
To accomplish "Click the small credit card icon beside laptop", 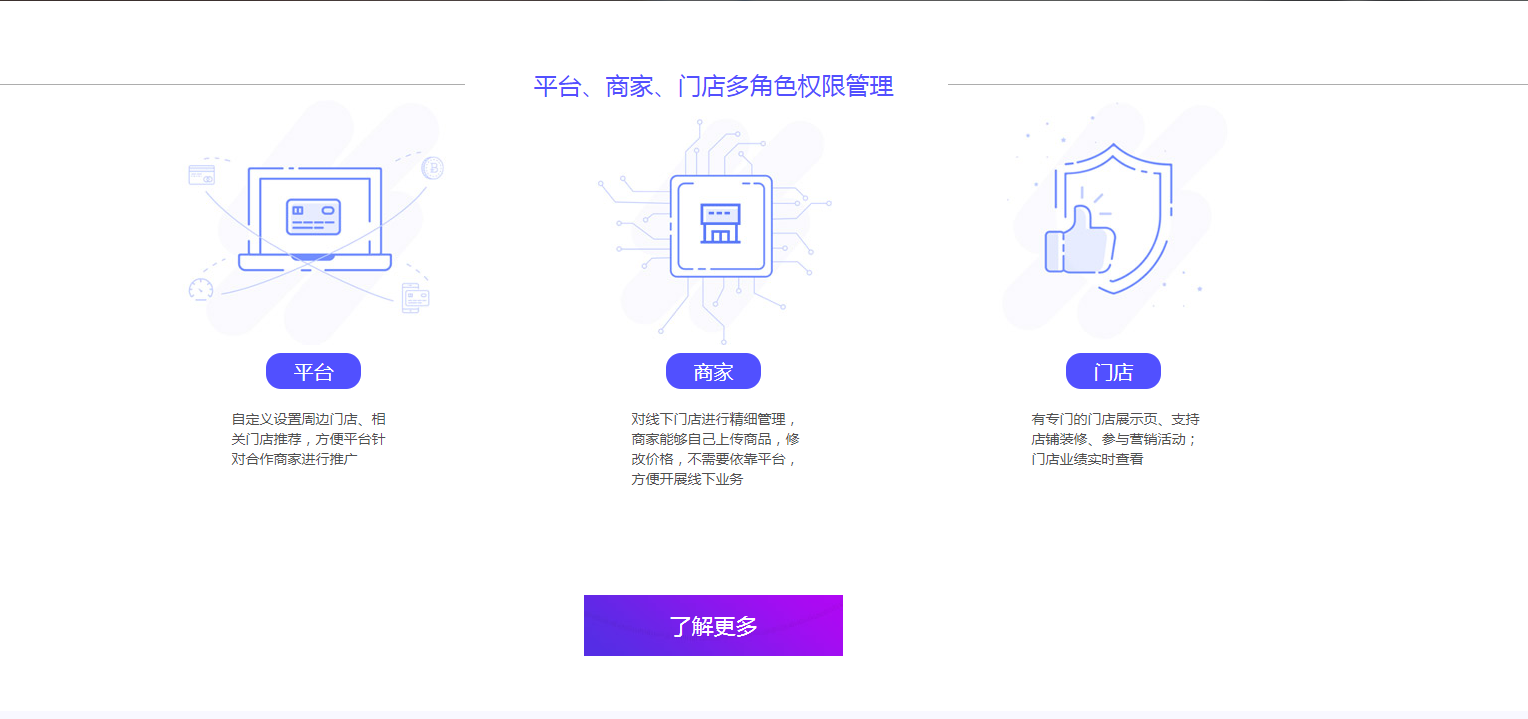I will coord(202,175).
